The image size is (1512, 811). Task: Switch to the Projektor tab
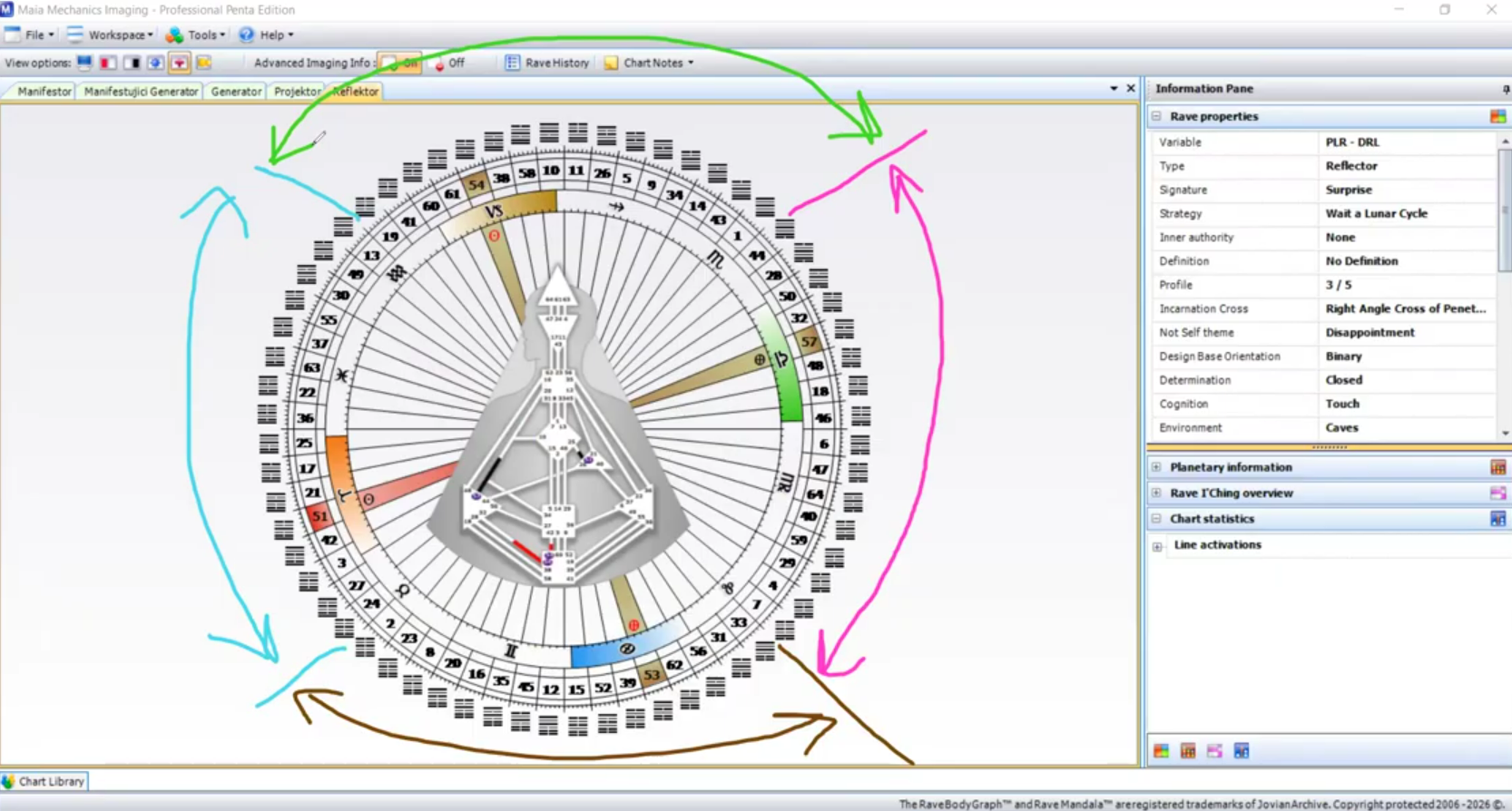tap(297, 92)
